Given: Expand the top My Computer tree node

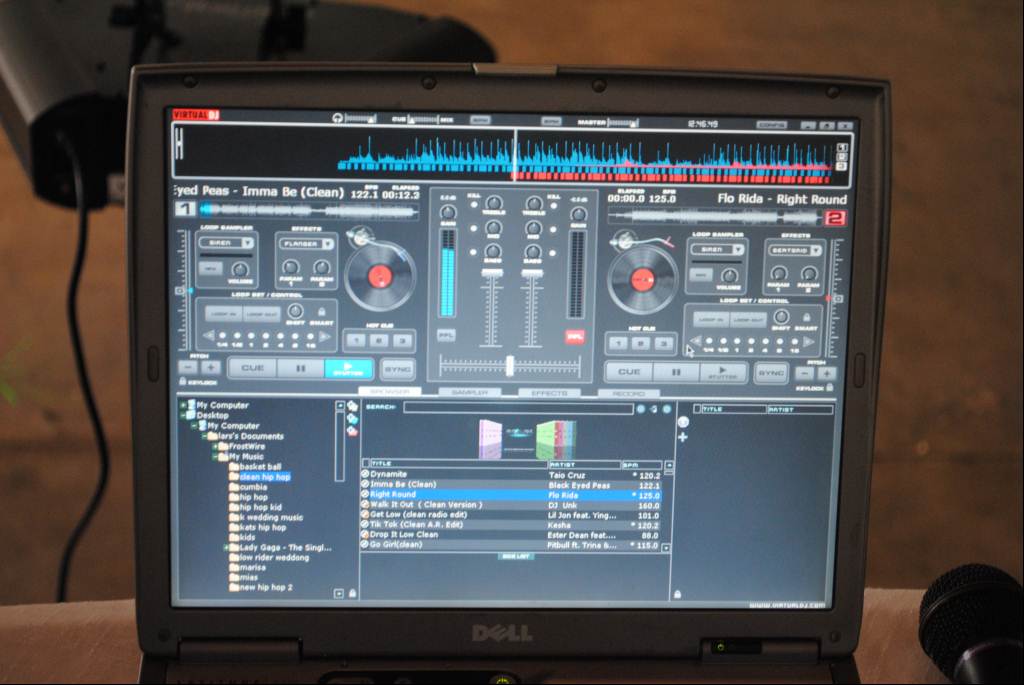Looking at the screenshot, I should [184, 405].
